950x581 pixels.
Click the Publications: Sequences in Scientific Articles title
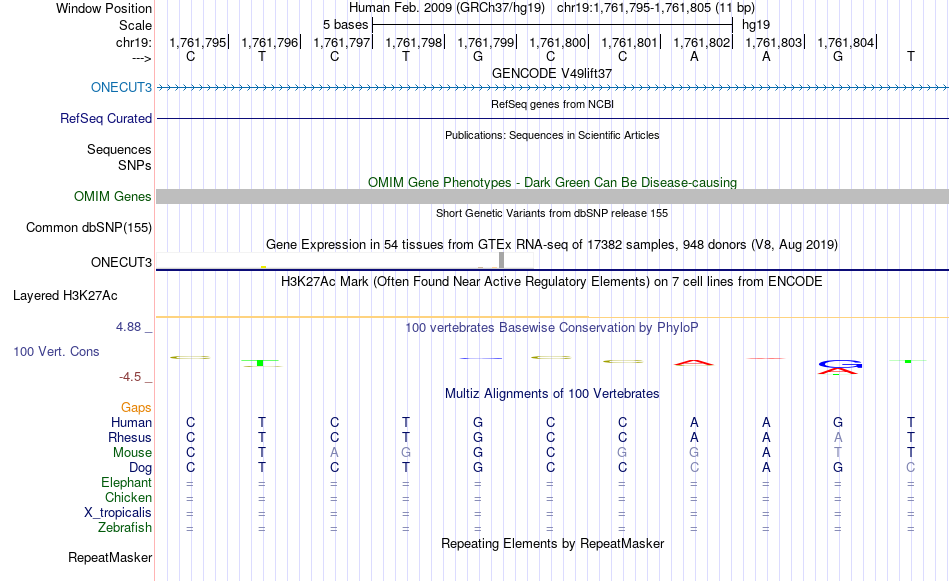click(552, 135)
